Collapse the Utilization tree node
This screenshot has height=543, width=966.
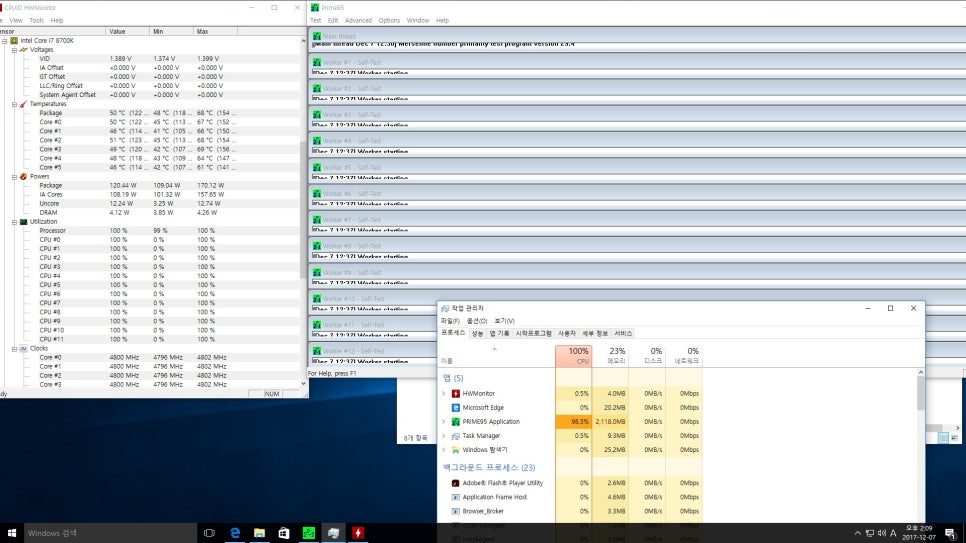click(x=14, y=222)
